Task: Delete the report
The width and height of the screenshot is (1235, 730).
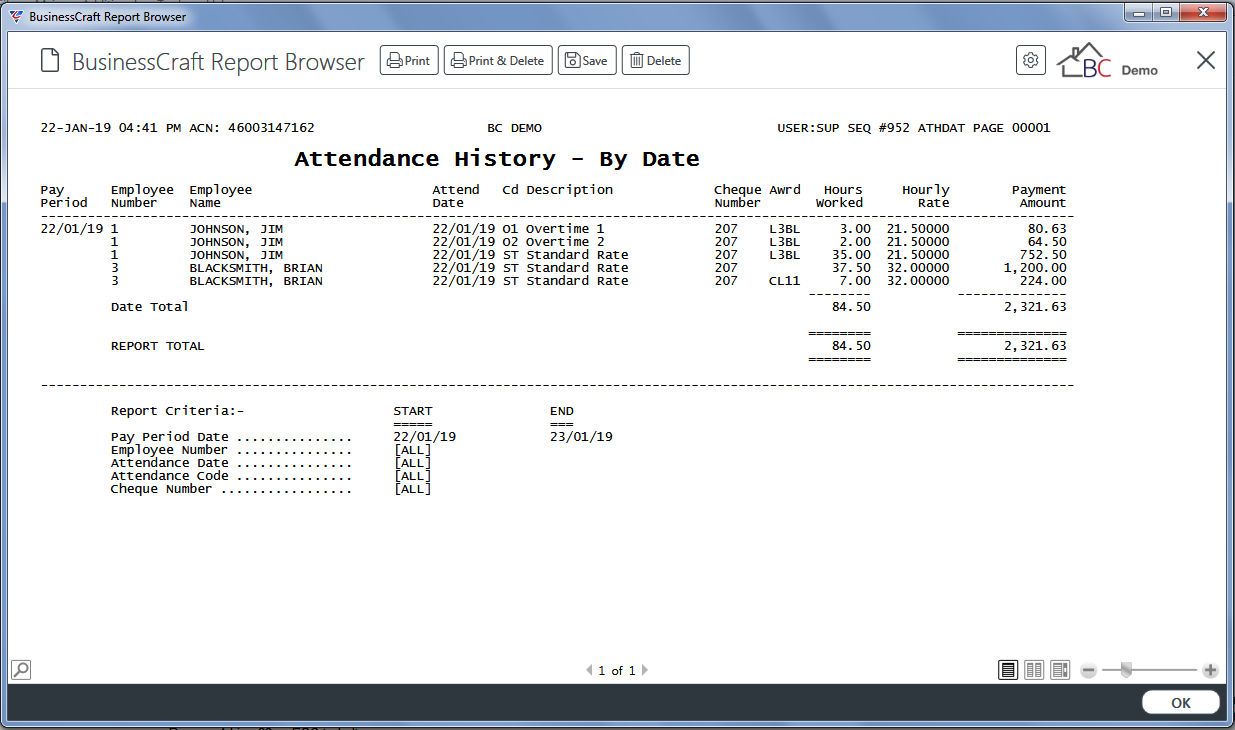Action: click(656, 60)
